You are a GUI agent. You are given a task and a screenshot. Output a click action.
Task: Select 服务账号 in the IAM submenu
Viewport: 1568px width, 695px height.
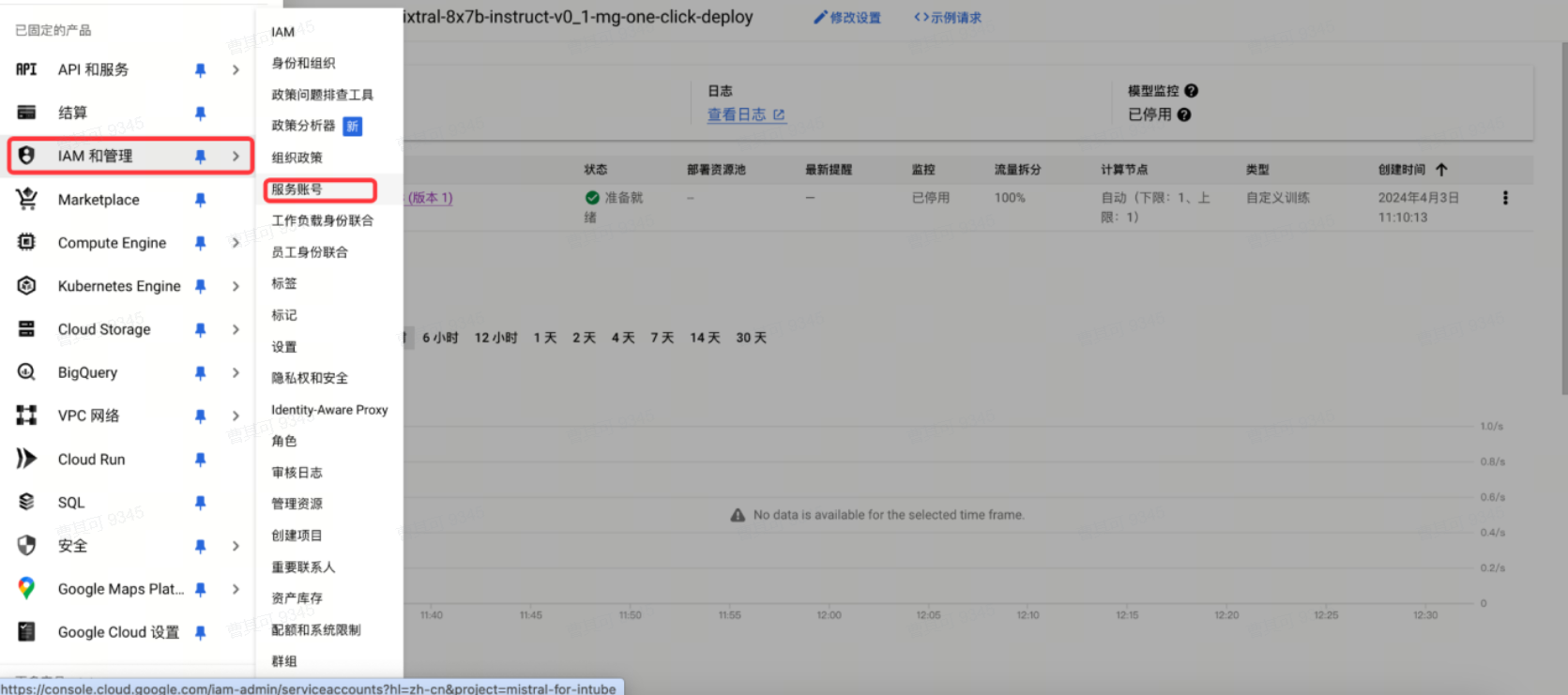pos(297,189)
